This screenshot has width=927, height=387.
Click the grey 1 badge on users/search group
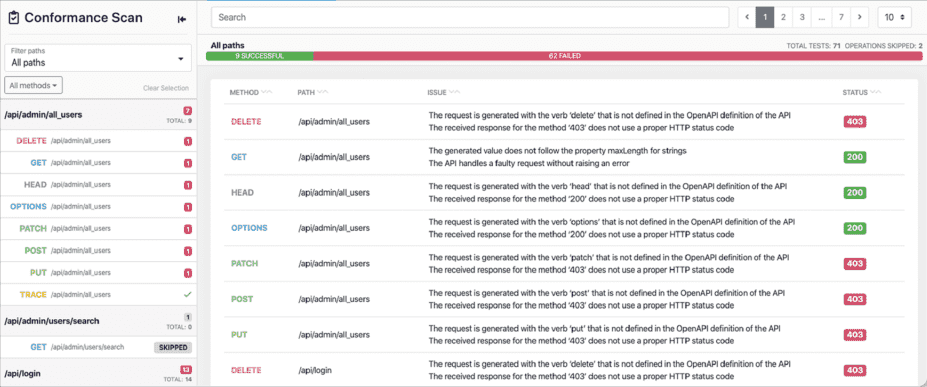click(188, 317)
